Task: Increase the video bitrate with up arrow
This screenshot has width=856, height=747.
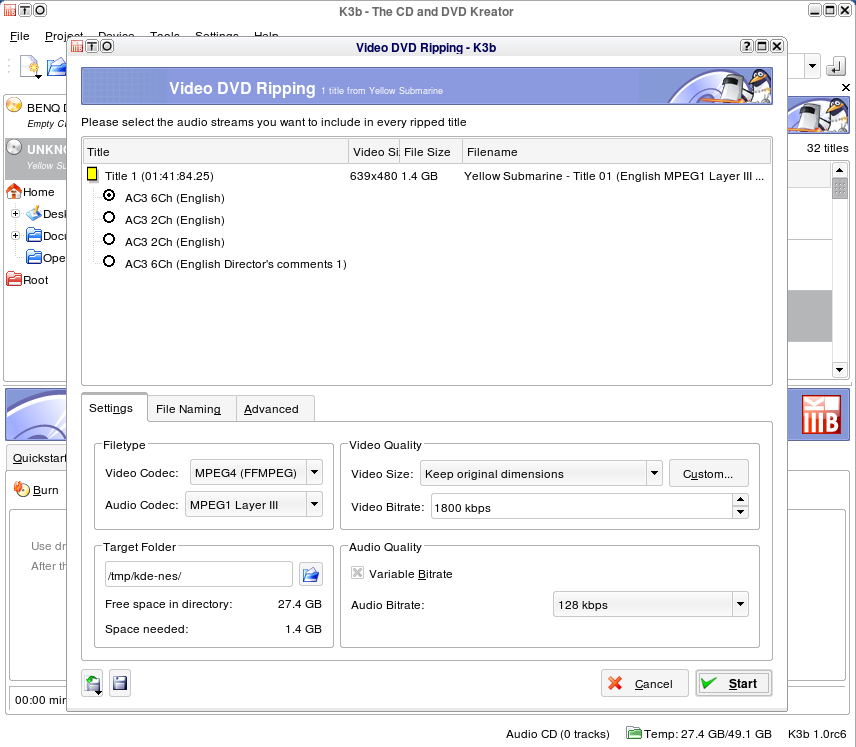Action: coord(740,500)
